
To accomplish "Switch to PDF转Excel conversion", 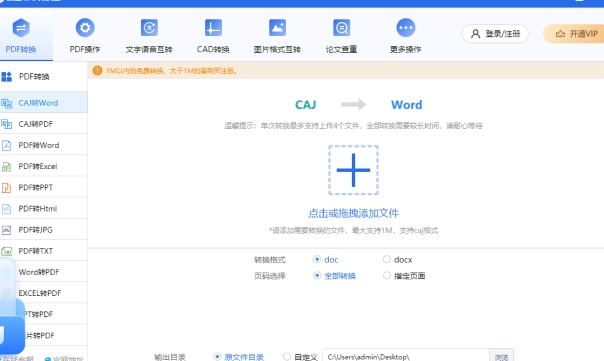I will (44, 166).
